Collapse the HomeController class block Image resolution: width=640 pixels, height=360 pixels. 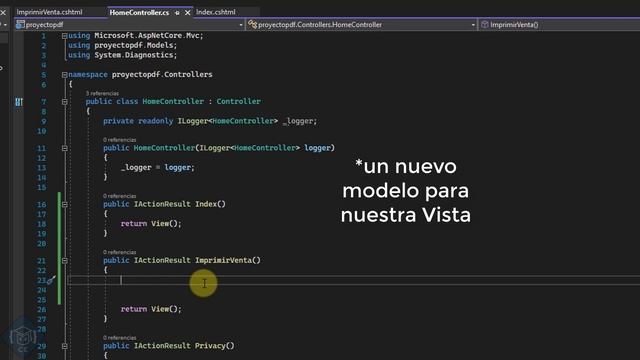[x=64, y=102]
